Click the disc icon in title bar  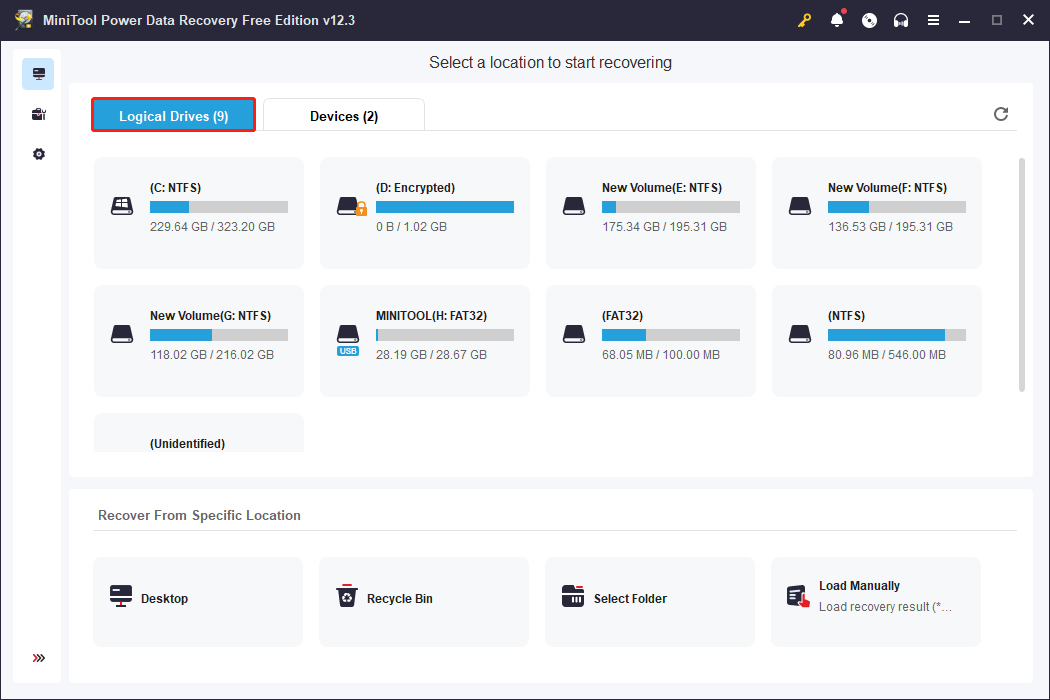tap(869, 20)
